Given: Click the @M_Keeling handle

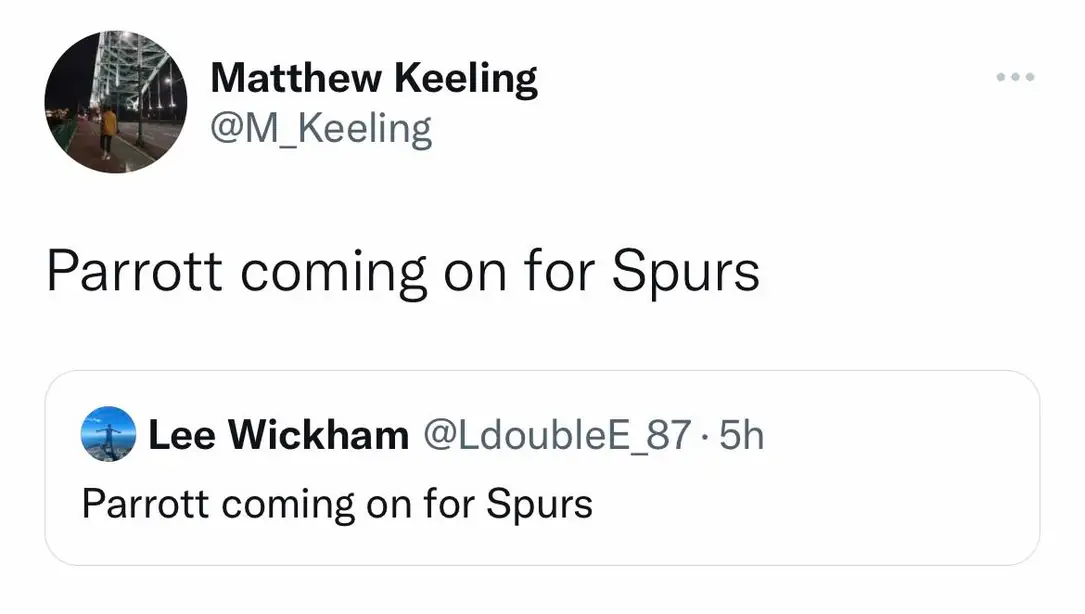Looking at the screenshot, I should pyautogui.click(x=321, y=129).
